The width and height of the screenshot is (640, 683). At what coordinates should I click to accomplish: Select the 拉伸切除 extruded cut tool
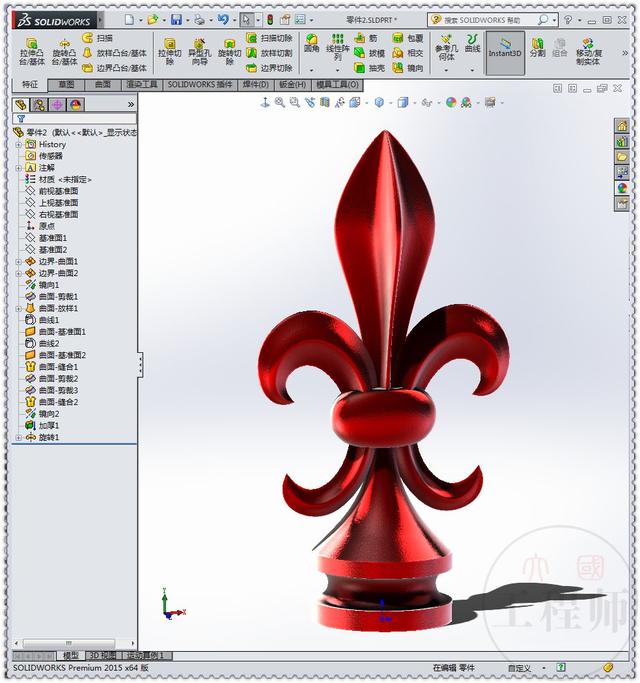pos(169,51)
